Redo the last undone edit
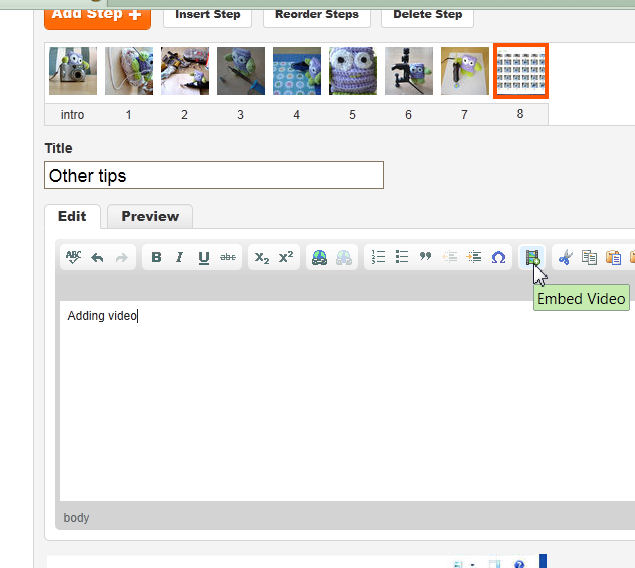The width and height of the screenshot is (635, 568). click(121, 257)
